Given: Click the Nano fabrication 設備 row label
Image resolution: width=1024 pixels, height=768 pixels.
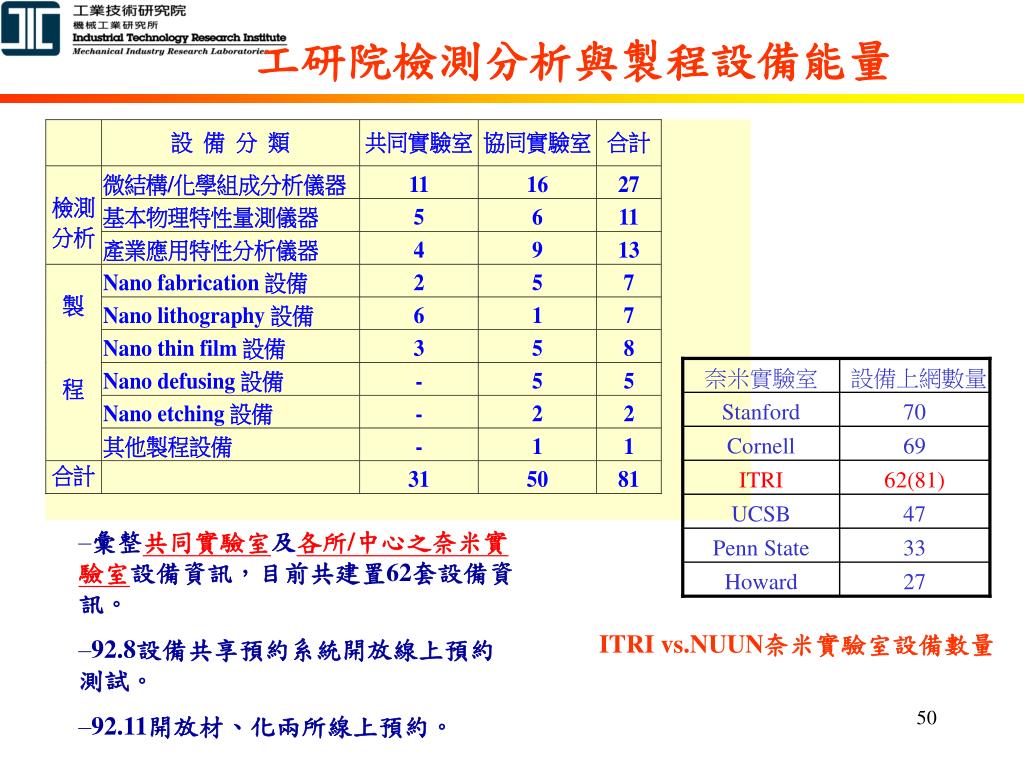Looking at the screenshot, I should (205, 283).
